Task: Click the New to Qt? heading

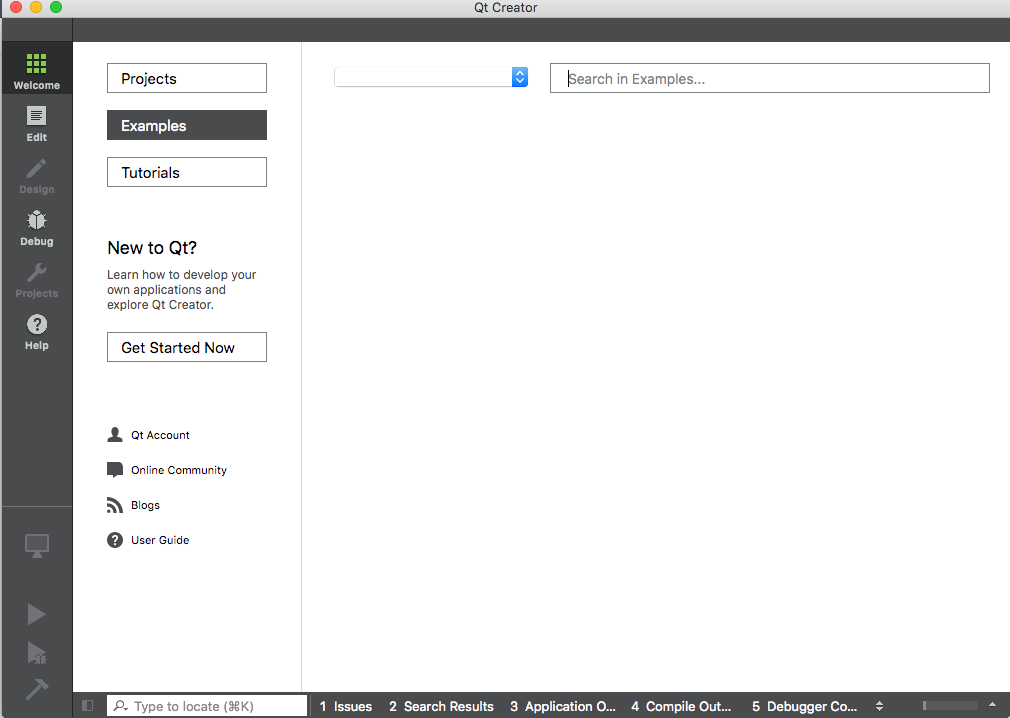Action: click(x=152, y=248)
